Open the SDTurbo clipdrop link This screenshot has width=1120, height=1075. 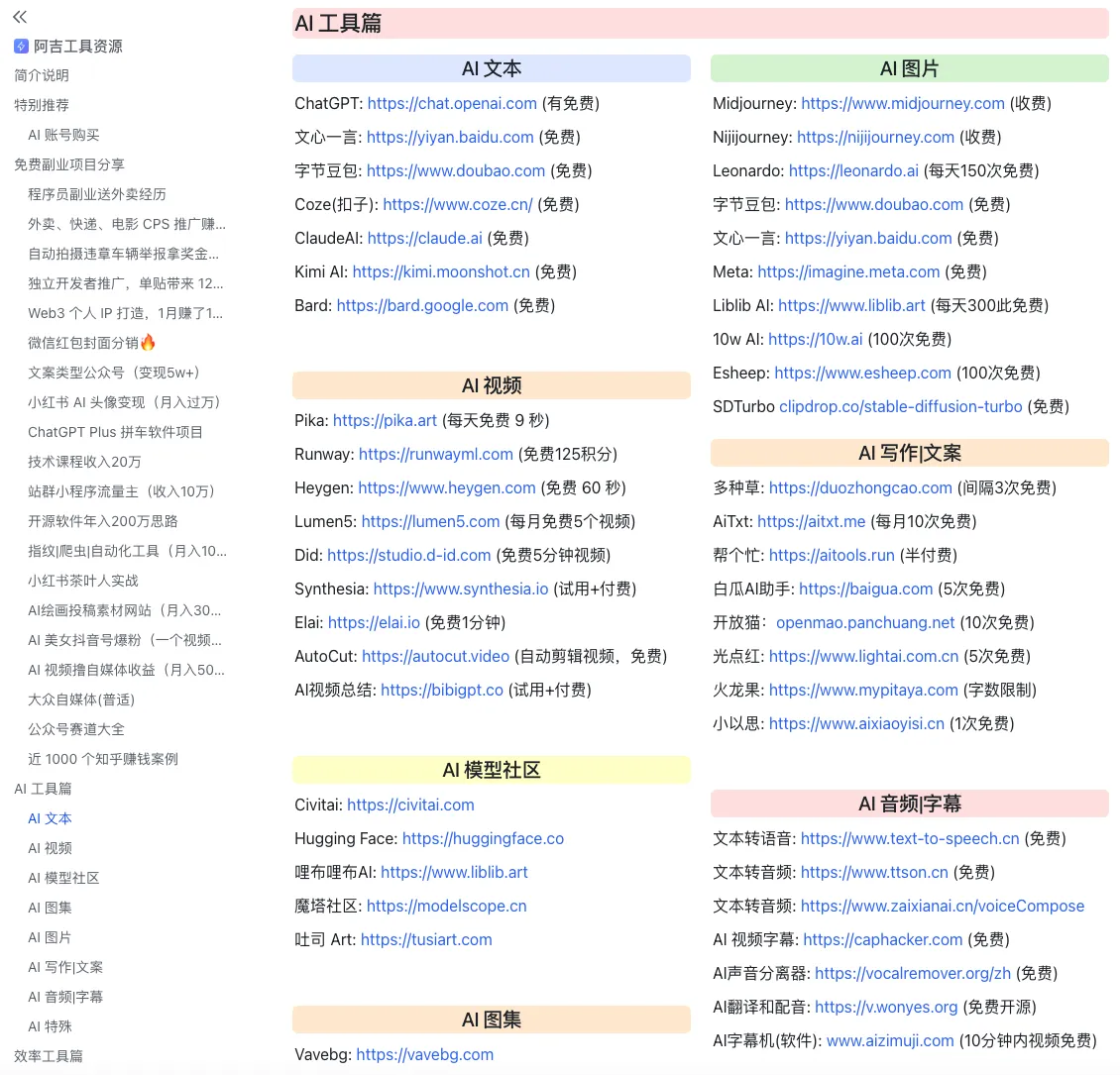901,407
